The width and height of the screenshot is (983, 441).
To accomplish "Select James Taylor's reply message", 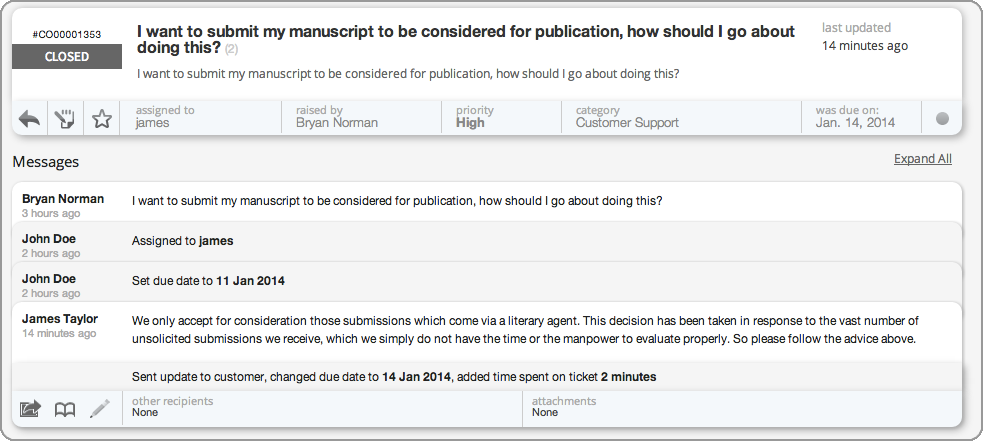I will click(486, 331).
